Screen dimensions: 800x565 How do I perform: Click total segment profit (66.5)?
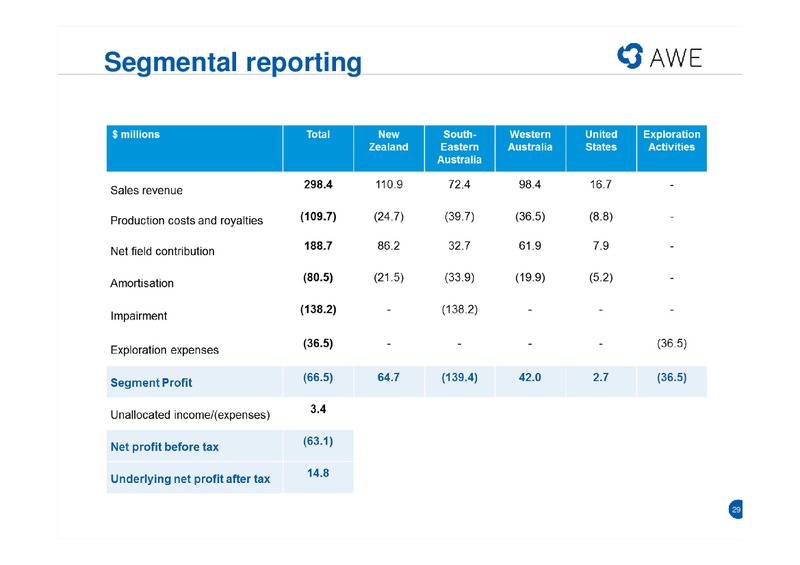(x=318, y=378)
